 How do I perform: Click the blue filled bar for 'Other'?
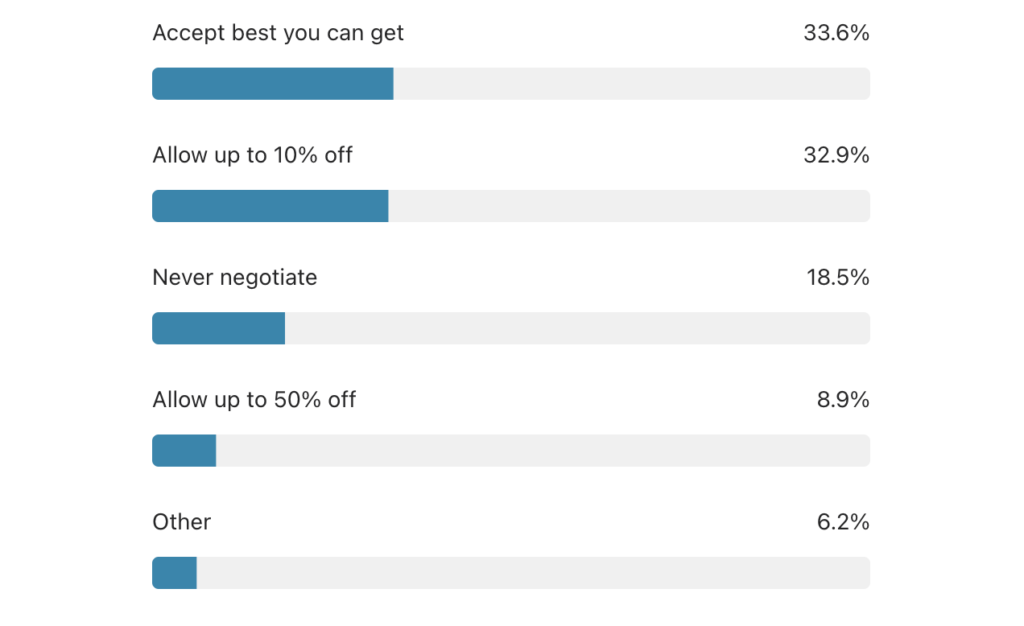pyautogui.click(x=174, y=573)
